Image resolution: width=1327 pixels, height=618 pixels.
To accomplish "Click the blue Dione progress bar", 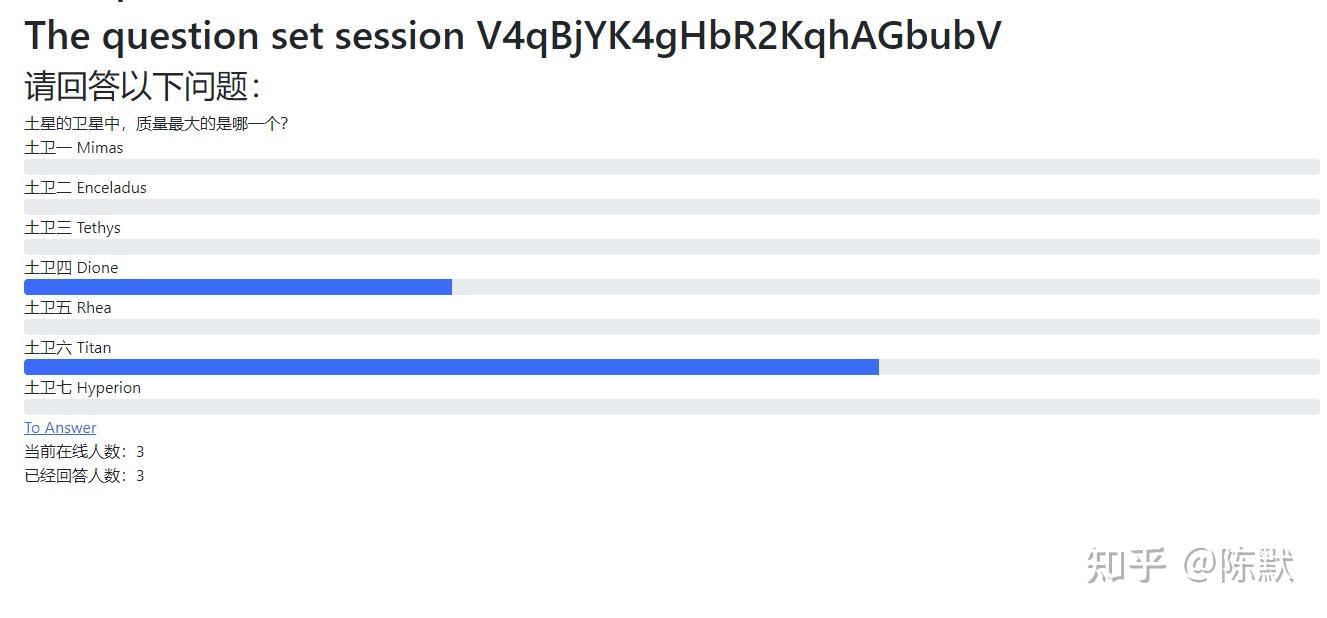I will click(x=238, y=287).
